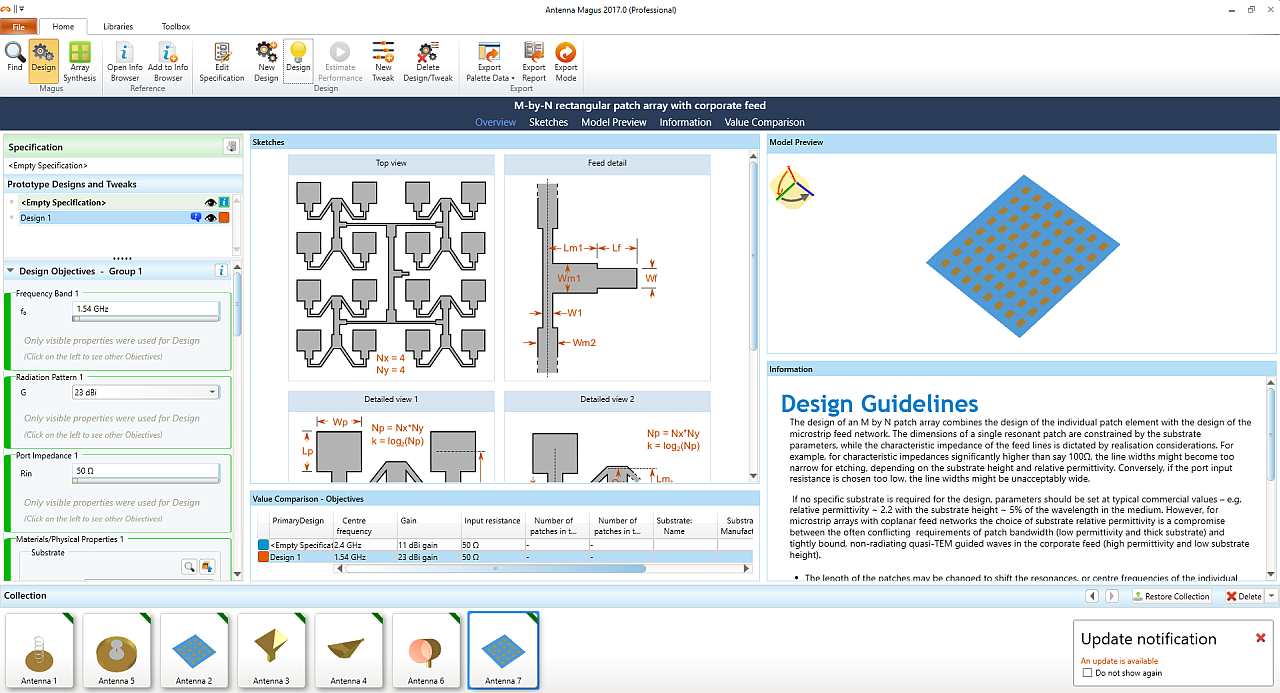Image resolution: width=1280 pixels, height=693 pixels.
Task: Check 'Do not show again' box
Action: click(1088, 673)
